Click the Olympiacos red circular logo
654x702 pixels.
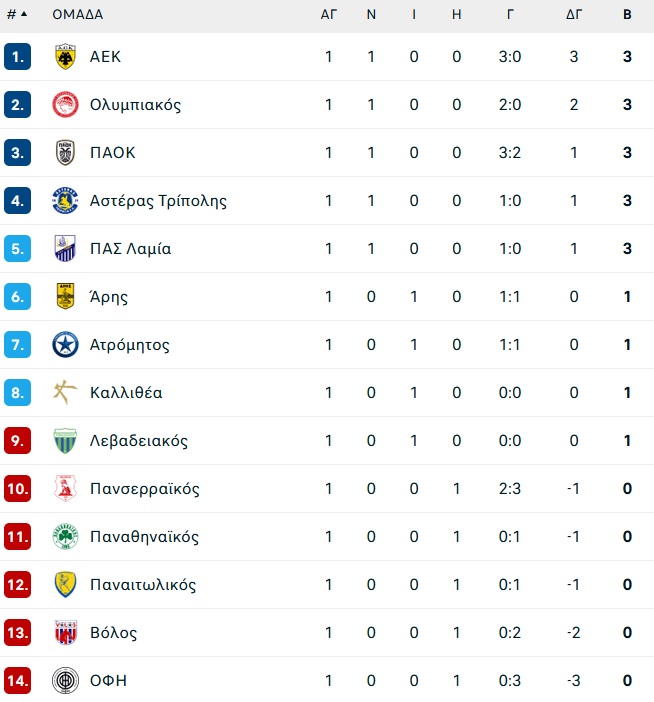pos(65,105)
